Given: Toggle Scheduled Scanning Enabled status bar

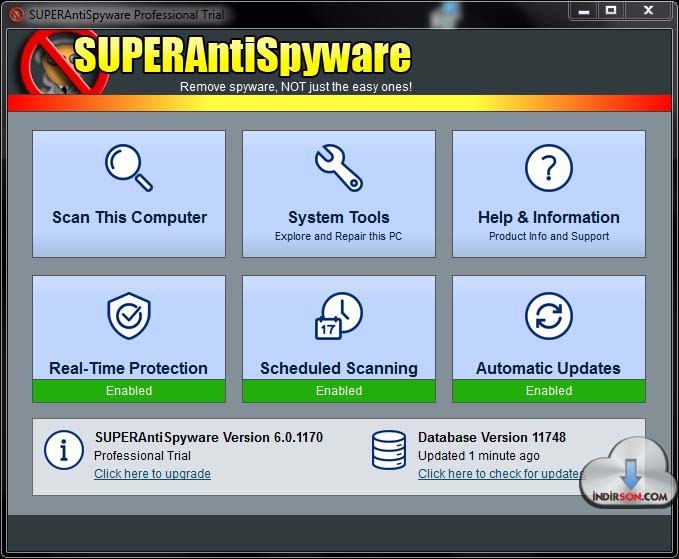Looking at the screenshot, I should (x=339, y=391).
